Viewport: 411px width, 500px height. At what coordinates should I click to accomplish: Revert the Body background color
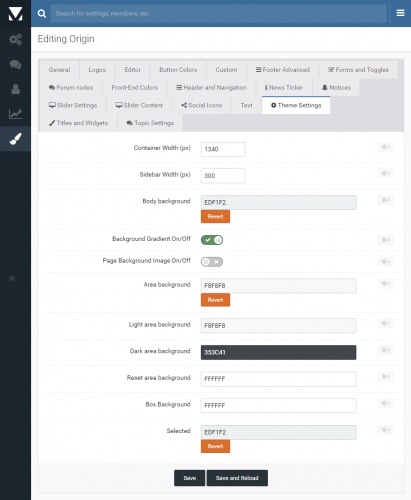[215, 216]
